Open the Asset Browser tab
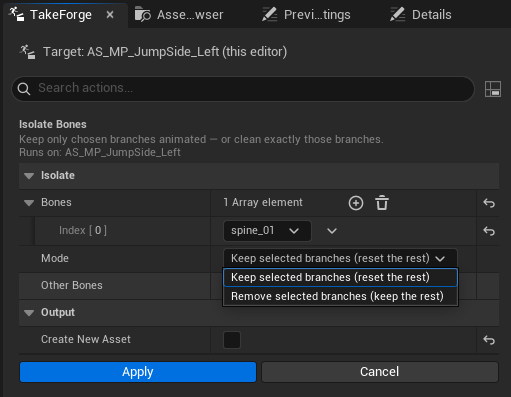Screen dimensions: 511x397 pos(179,15)
